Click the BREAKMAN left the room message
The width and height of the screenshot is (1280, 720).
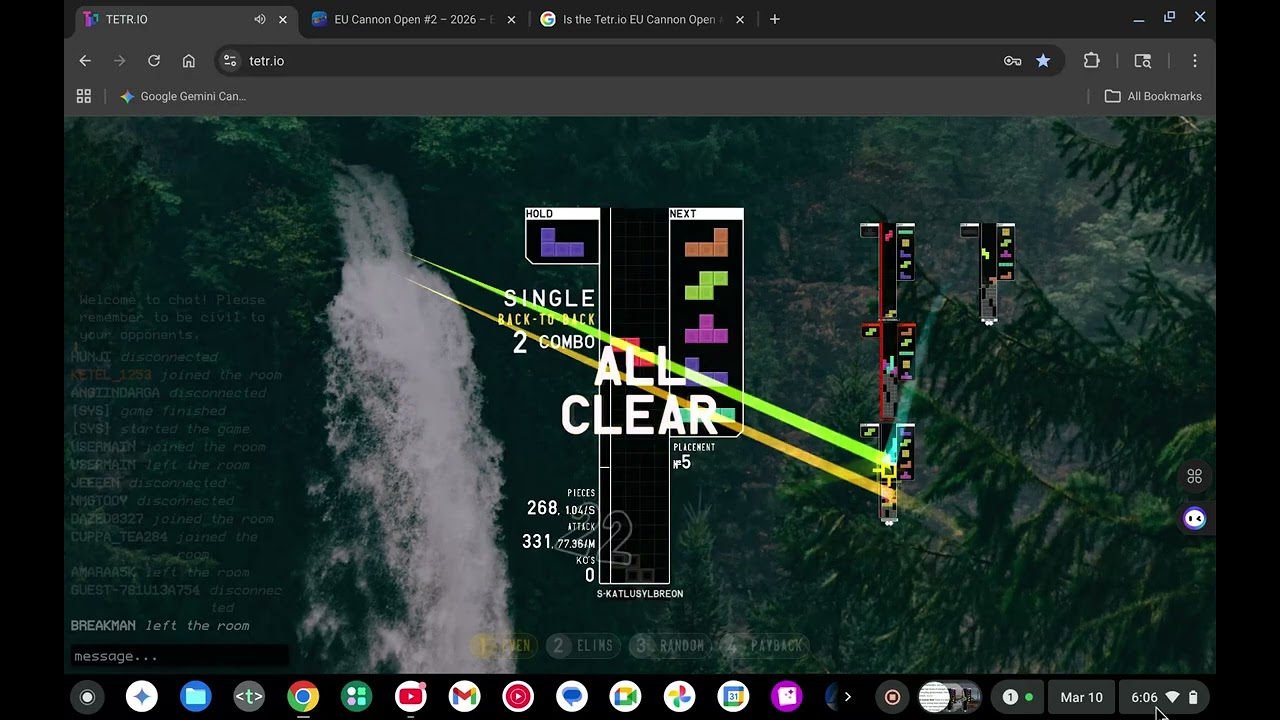(x=160, y=626)
